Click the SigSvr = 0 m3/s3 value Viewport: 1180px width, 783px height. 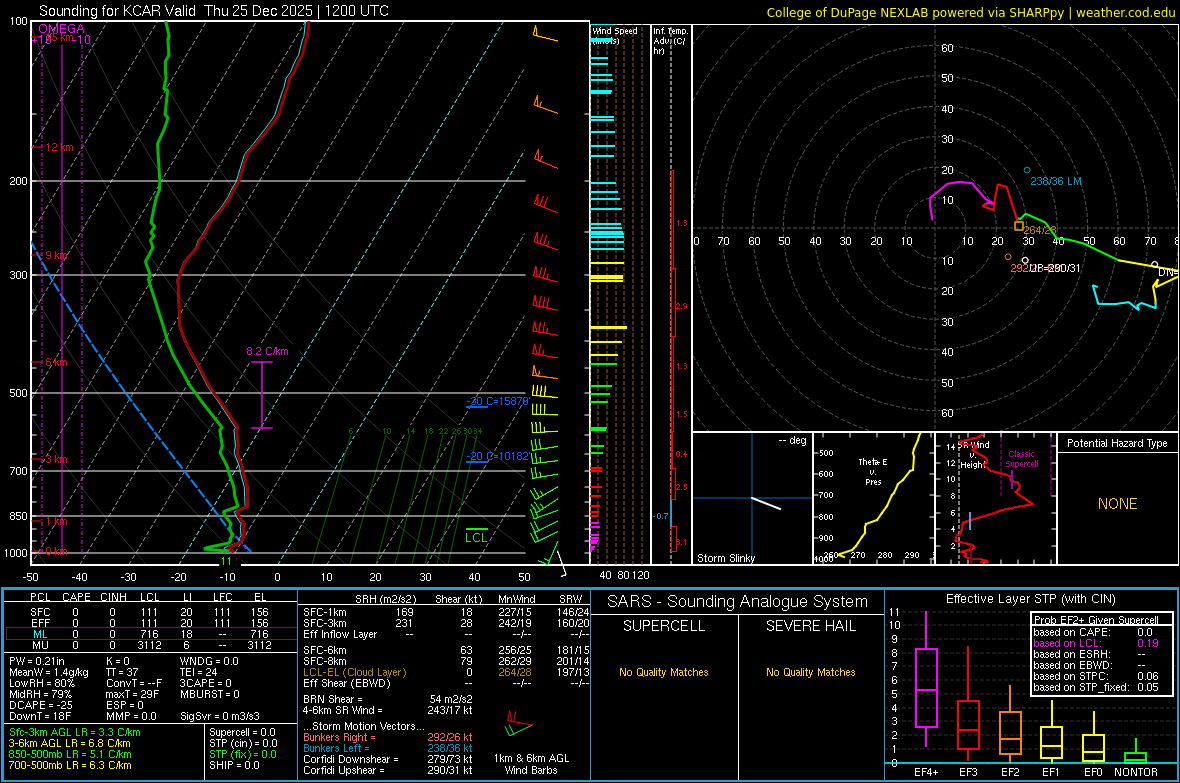[x=220, y=716]
